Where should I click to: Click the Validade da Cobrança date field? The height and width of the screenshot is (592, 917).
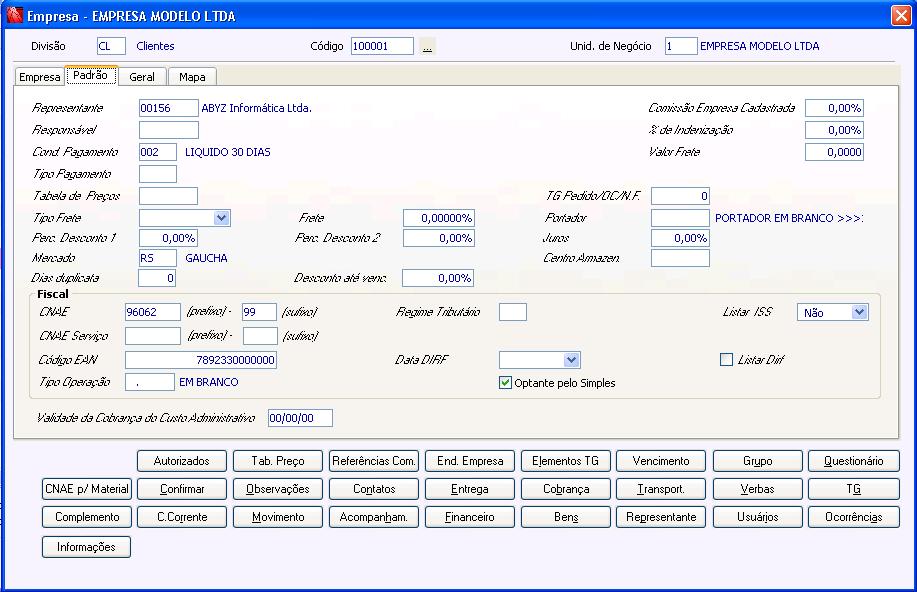pos(301,418)
